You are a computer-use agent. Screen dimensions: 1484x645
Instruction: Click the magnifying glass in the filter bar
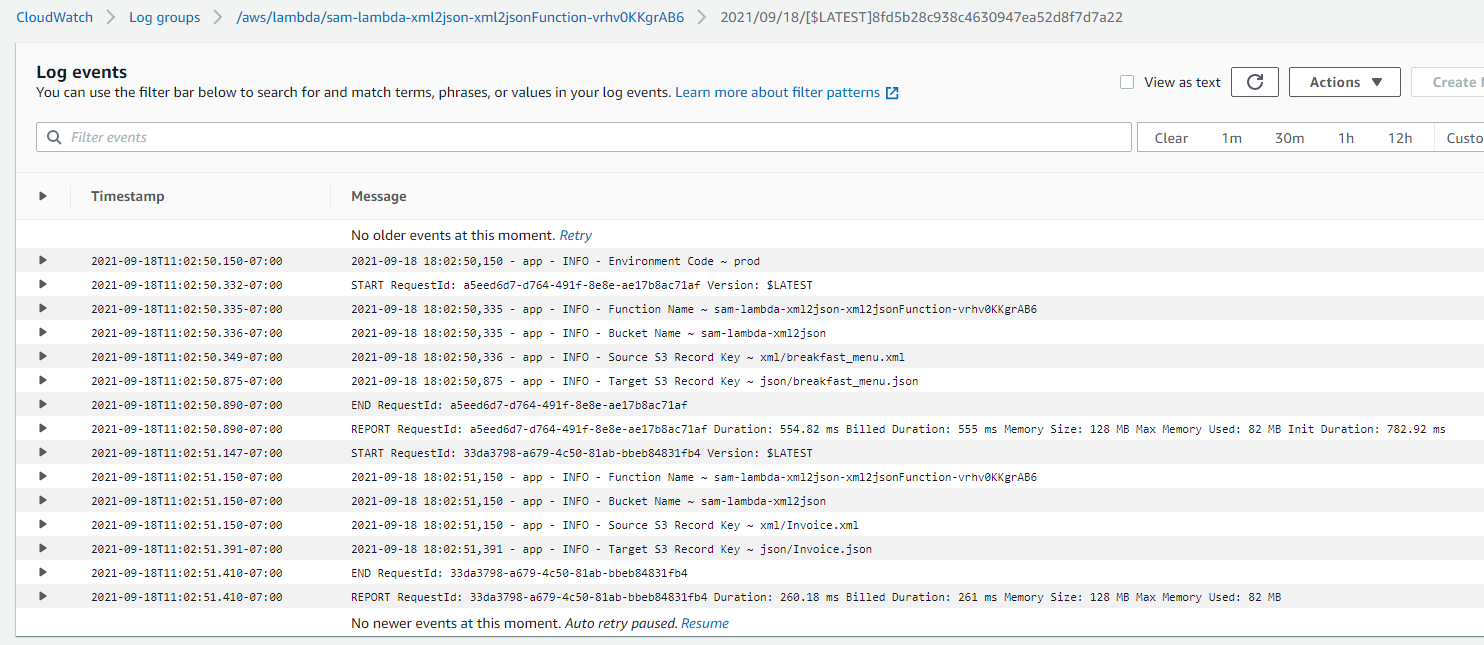[x=53, y=137]
